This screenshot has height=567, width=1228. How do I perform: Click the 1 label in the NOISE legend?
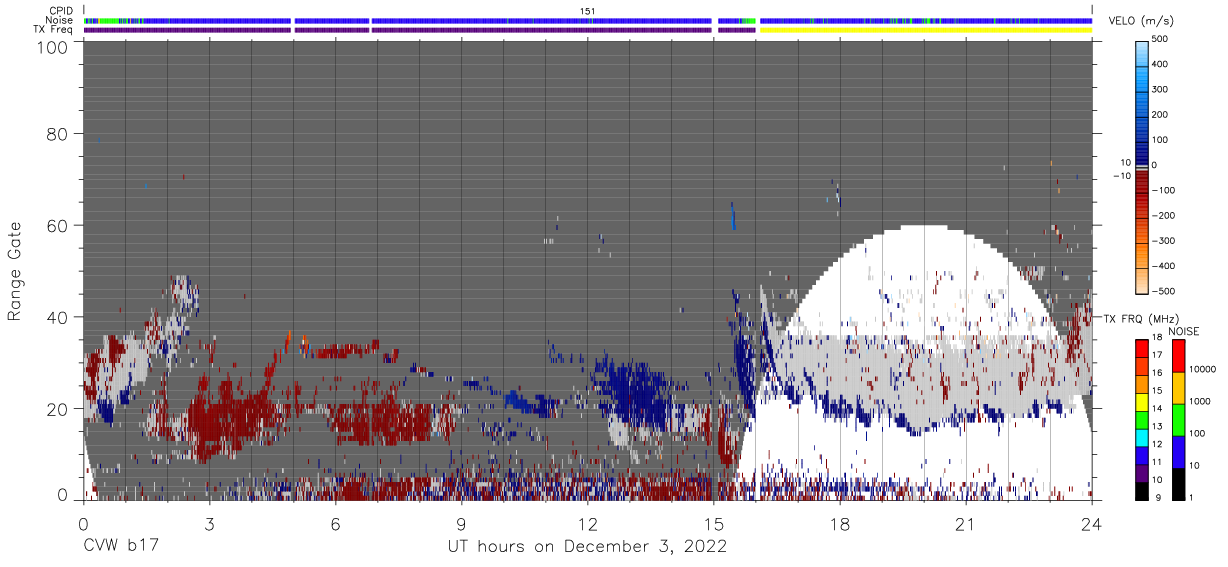(1191, 497)
